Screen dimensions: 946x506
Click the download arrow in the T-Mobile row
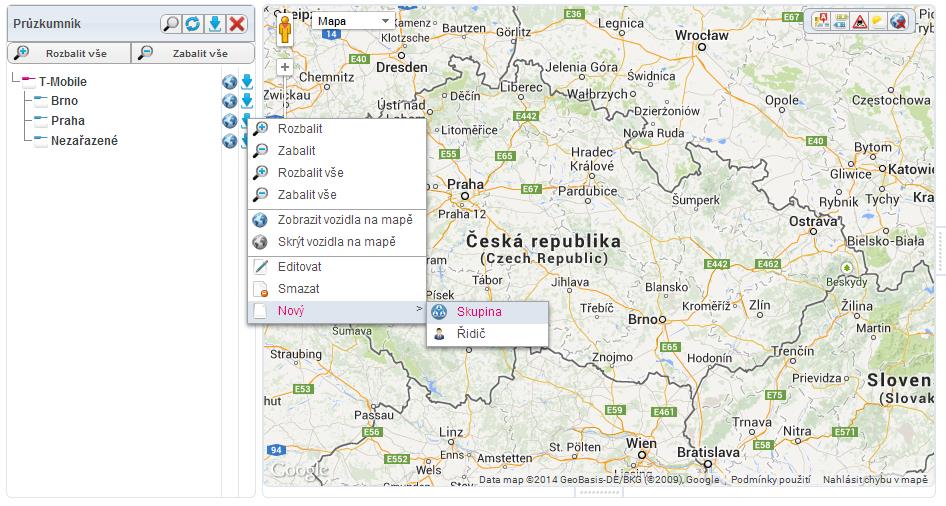coord(247,81)
